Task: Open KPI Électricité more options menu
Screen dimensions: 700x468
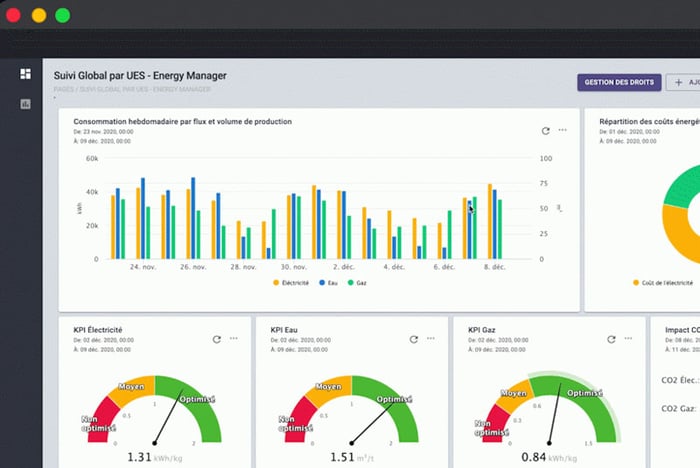Action: click(233, 338)
